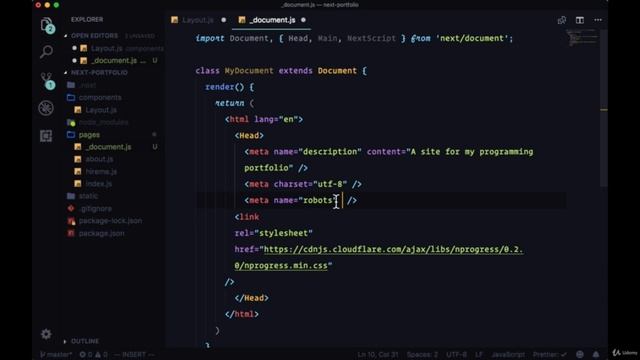The height and width of the screenshot is (360, 640).
Task: Click the unsaved dot on the _document.js tab
Action: point(303,20)
